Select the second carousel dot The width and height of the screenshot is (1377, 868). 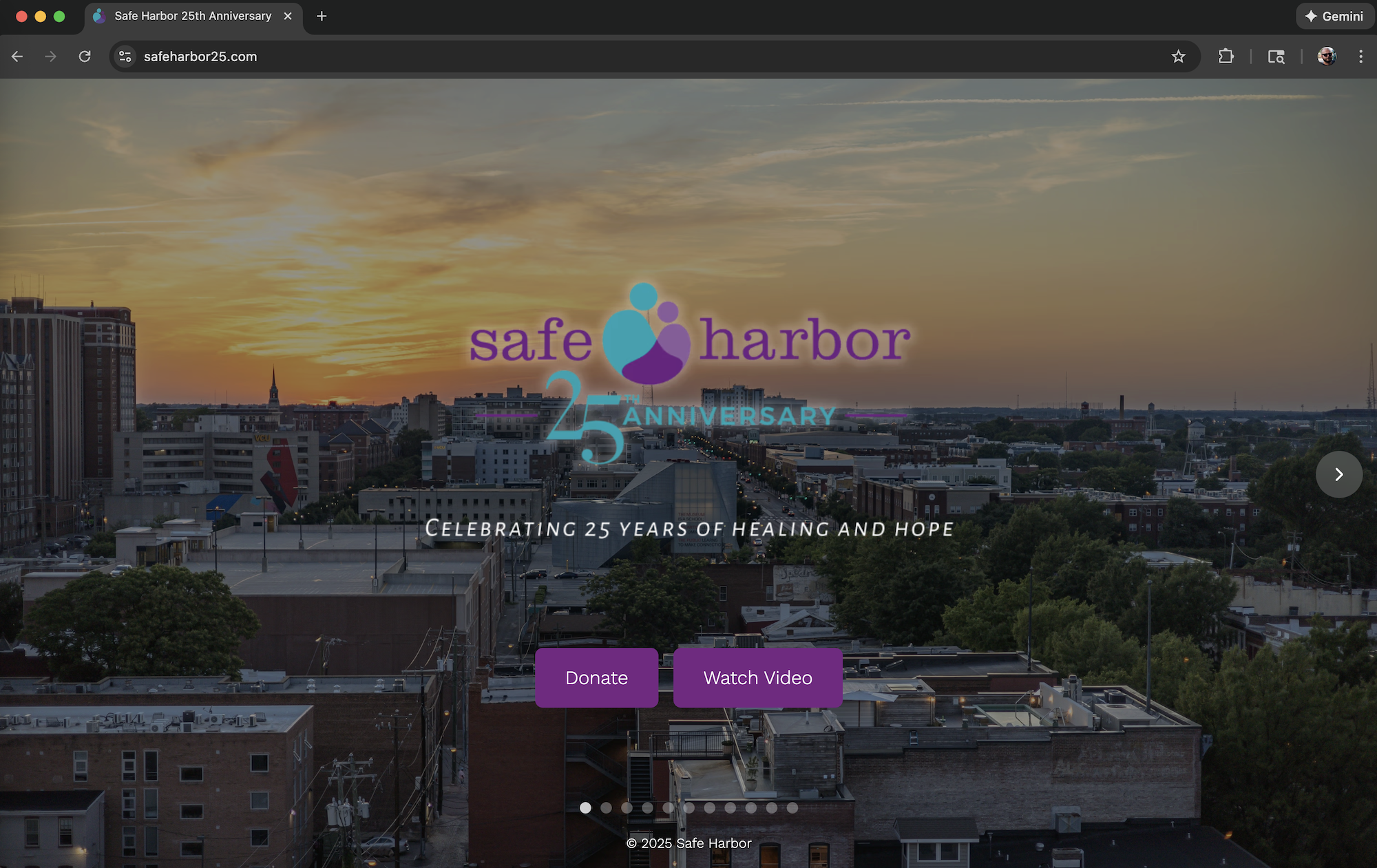point(606,807)
